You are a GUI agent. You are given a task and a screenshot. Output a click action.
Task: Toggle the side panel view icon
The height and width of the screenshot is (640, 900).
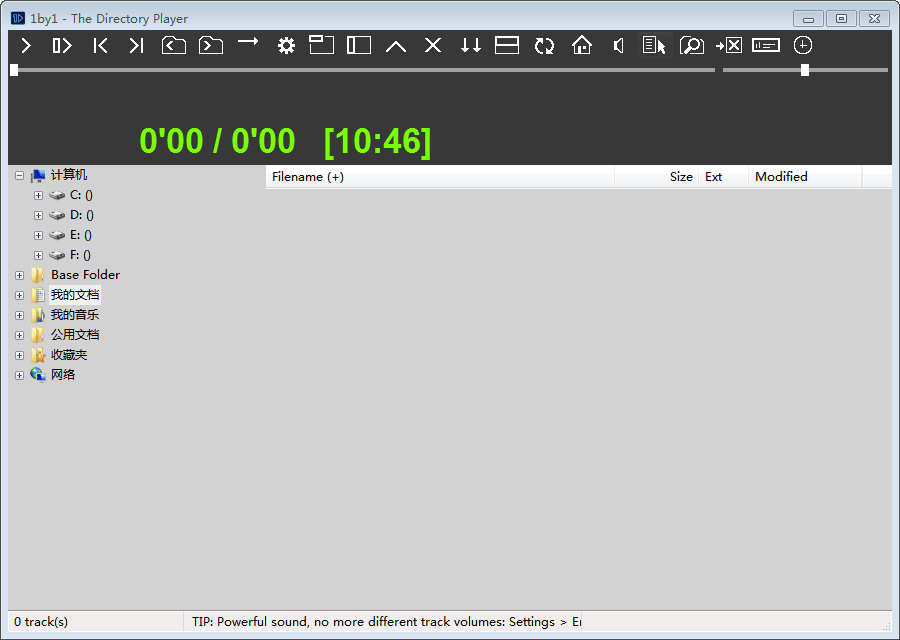click(359, 45)
